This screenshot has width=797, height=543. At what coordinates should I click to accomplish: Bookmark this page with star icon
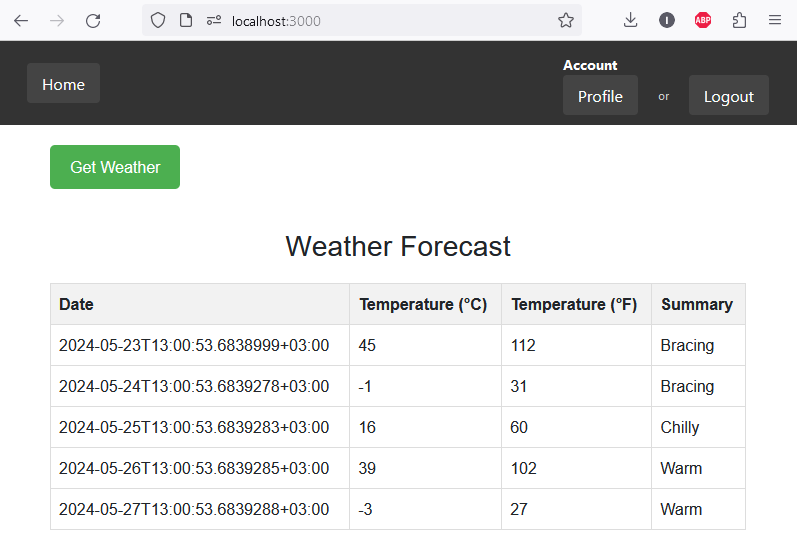coord(566,20)
